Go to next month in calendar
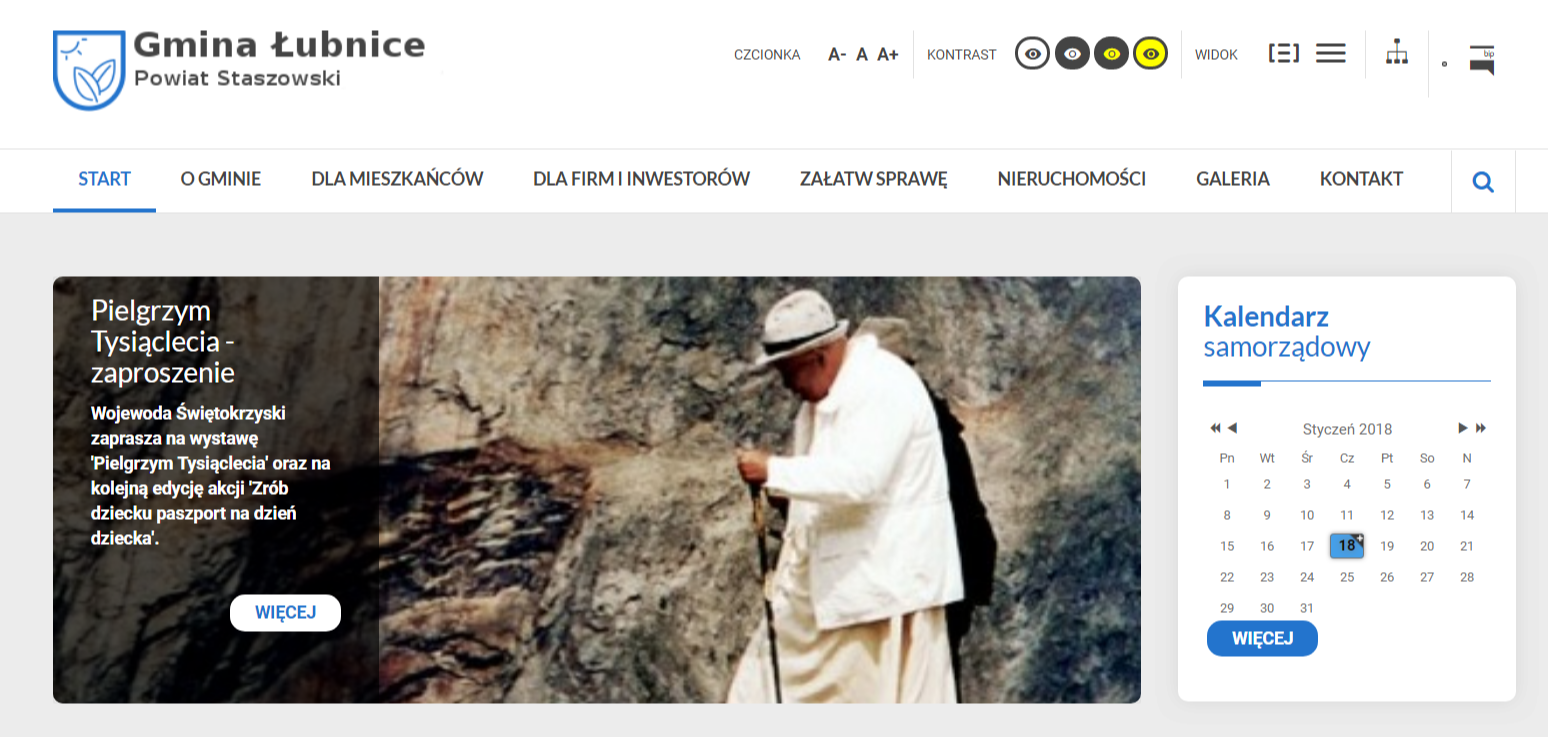 click(x=1463, y=428)
